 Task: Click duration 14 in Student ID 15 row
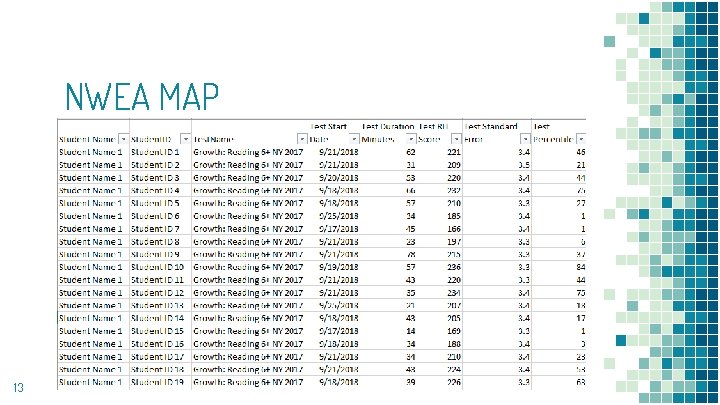[x=411, y=331]
